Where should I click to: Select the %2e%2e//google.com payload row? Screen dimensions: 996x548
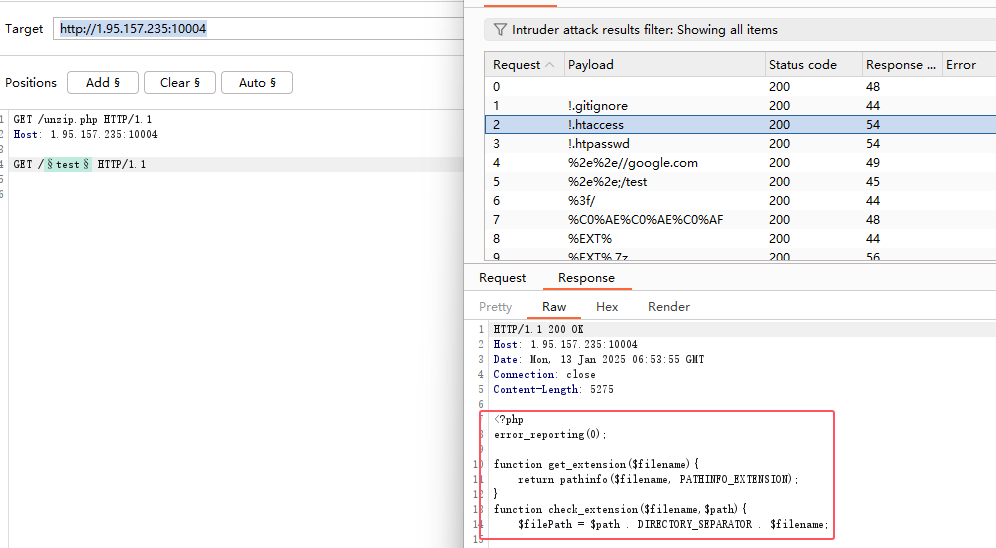[632, 163]
